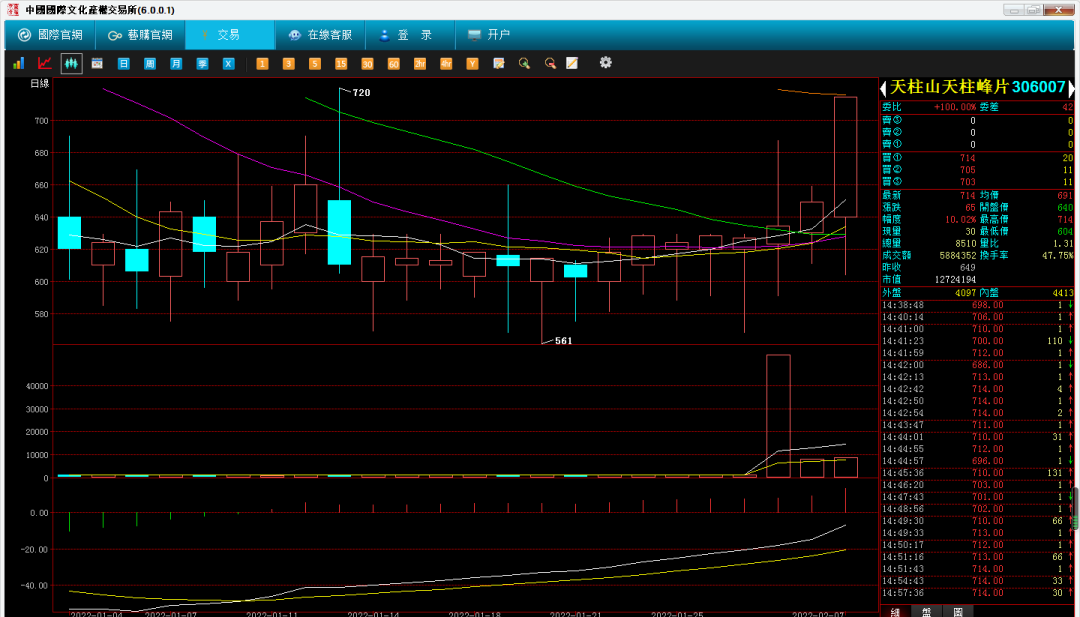The width and height of the screenshot is (1080, 617).
Task: Switch to quarterly (季) K-line period
Action: [202, 63]
